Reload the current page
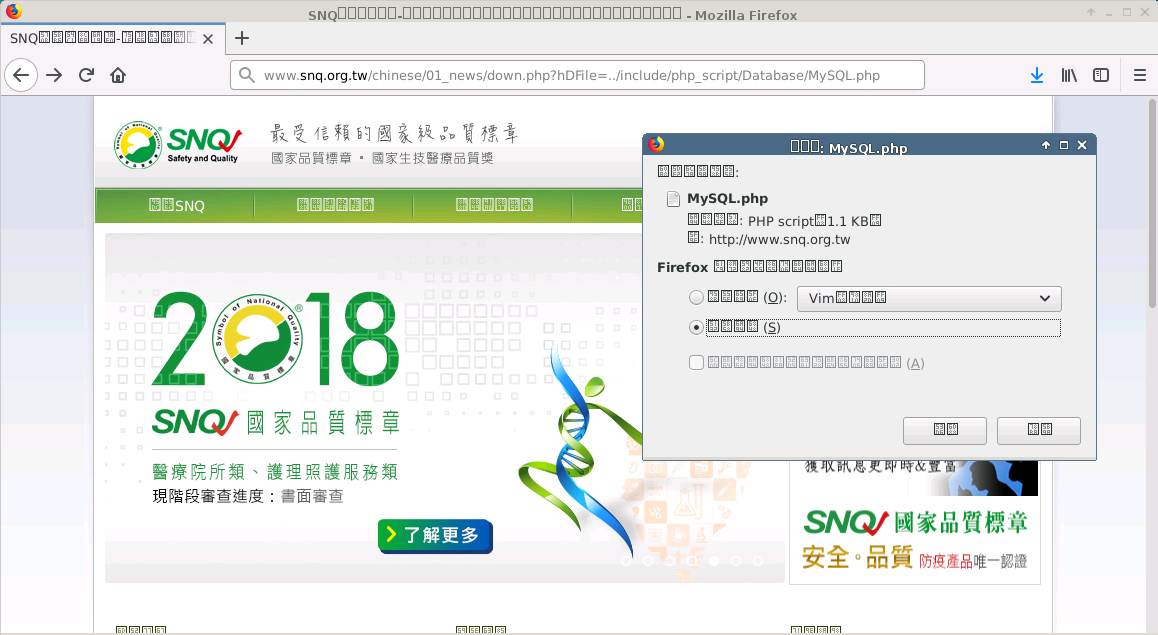This screenshot has height=635, width=1158. click(86, 75)
